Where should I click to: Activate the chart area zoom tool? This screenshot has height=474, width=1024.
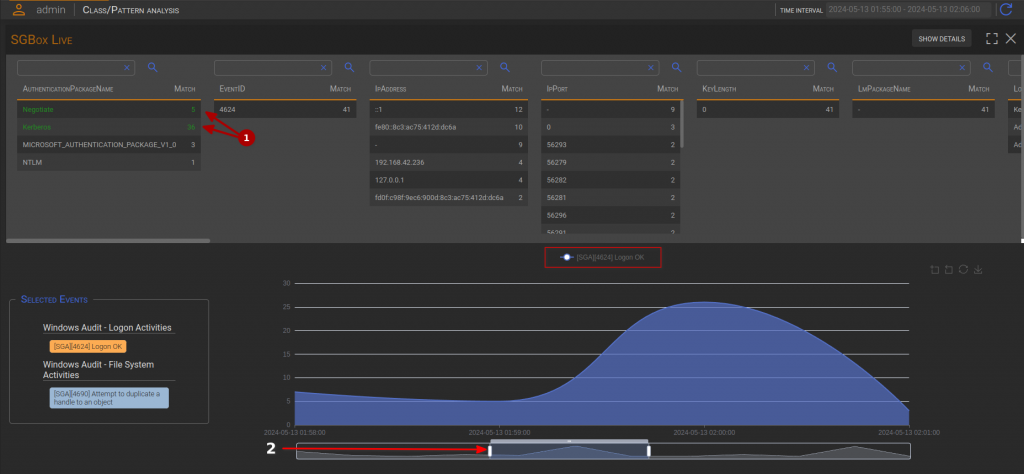point(935,270)
